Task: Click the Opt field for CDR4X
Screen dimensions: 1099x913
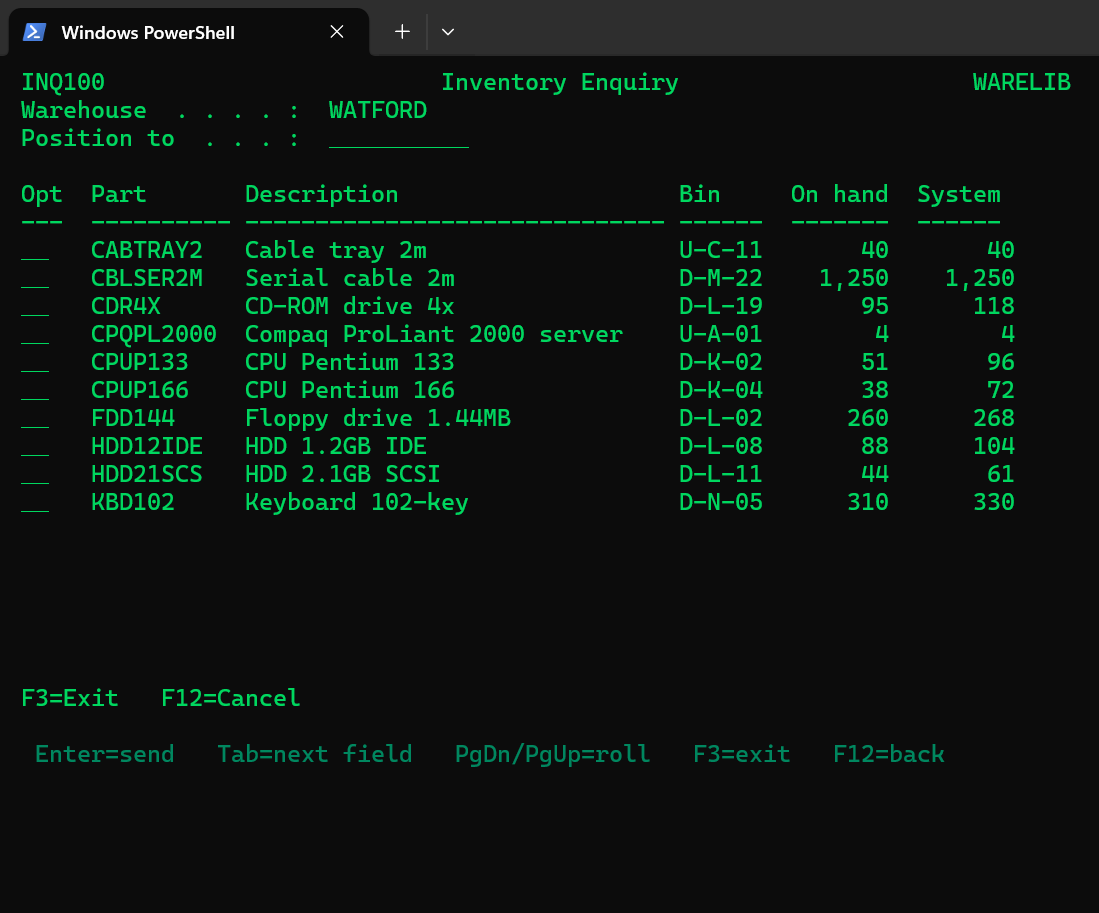Action: coord(35,306)
